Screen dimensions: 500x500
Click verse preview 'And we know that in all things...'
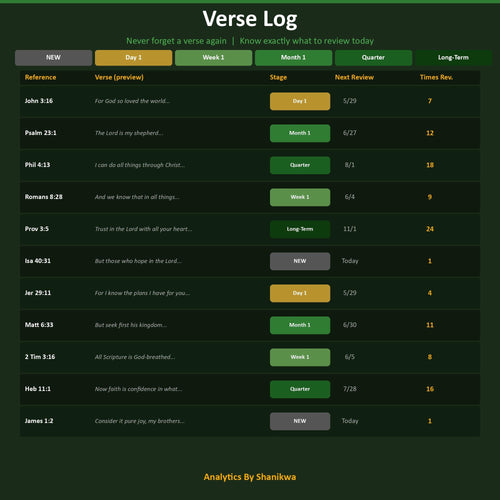coord(137,197)
